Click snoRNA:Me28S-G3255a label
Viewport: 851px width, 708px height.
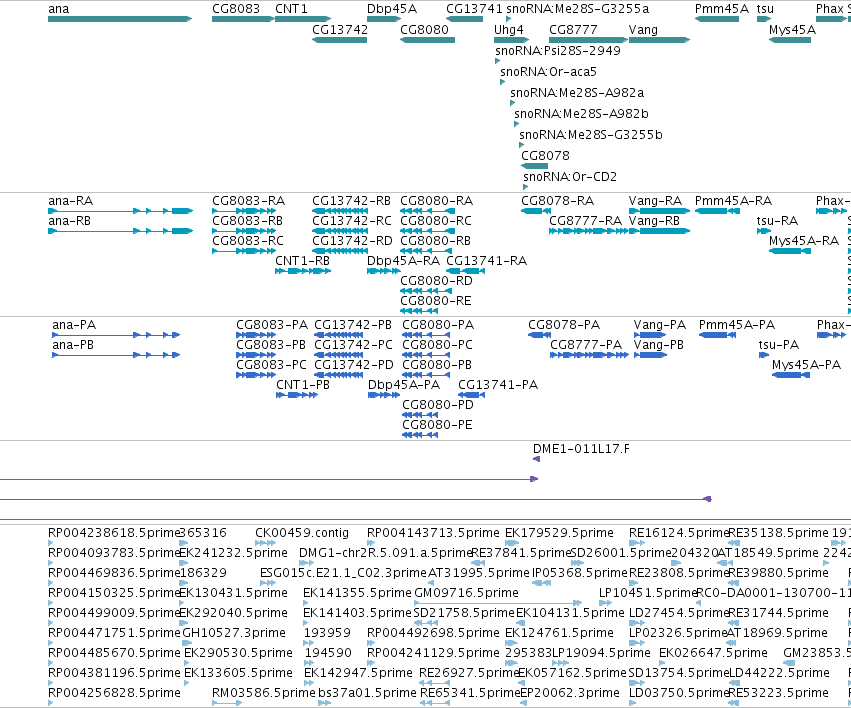577,9
